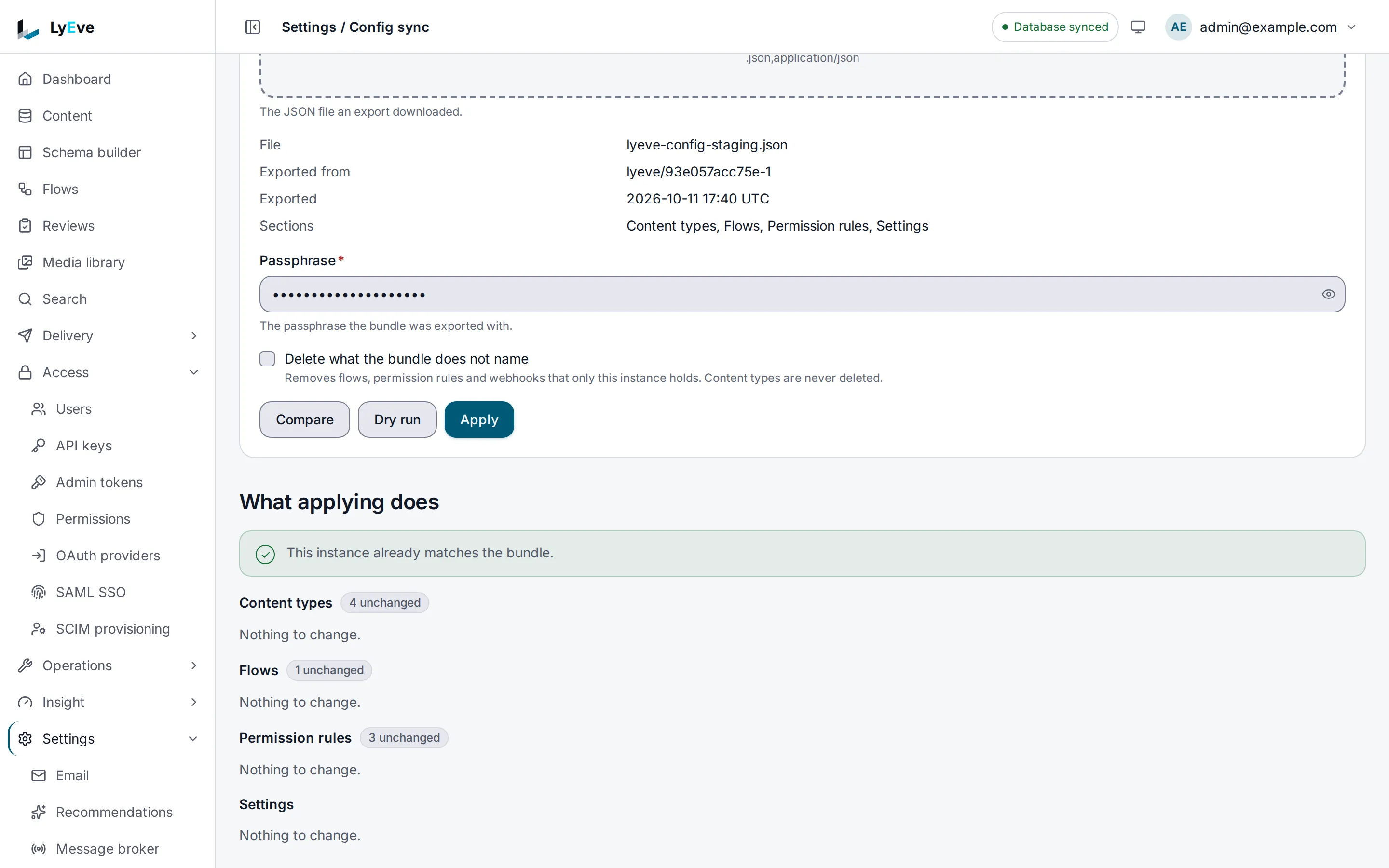The width and height of the screenshot is (1389, 868).
Task: Expand the Delivery section chevron
Action: pos(193,336)
